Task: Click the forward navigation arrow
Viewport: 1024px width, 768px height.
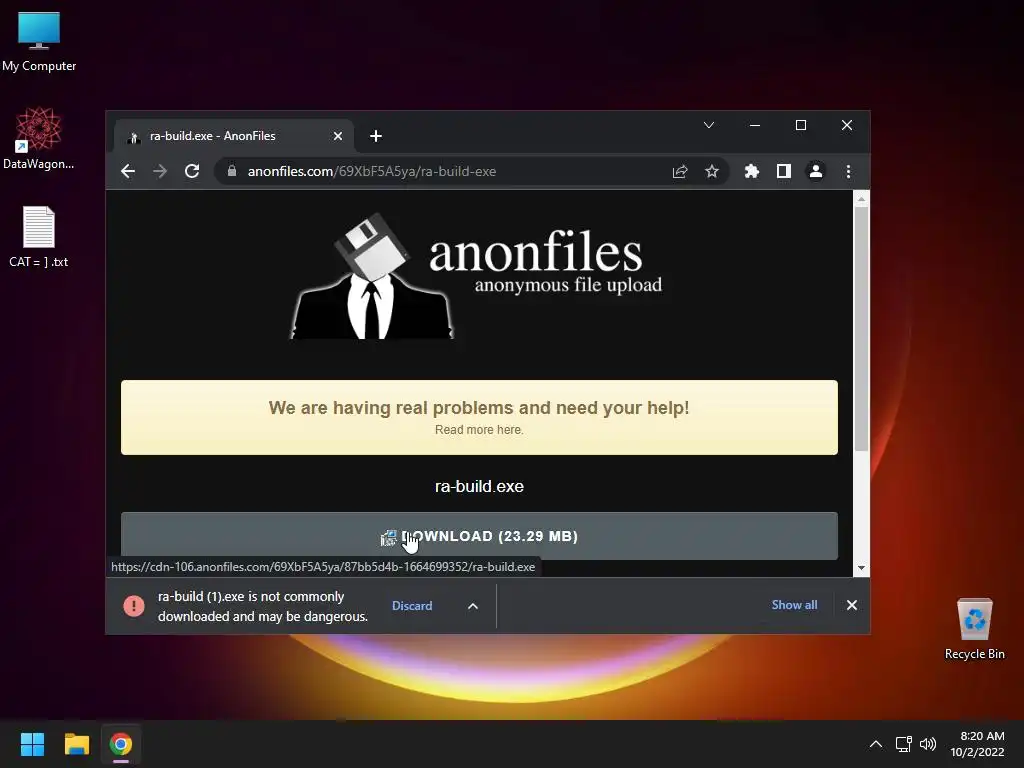Action: pos(160,171)
